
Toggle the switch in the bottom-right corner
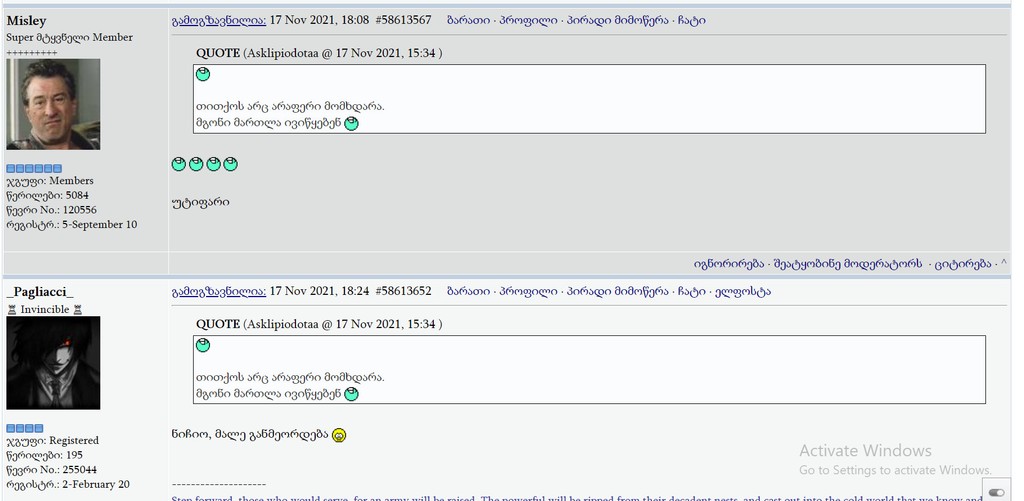coord(997,492)
